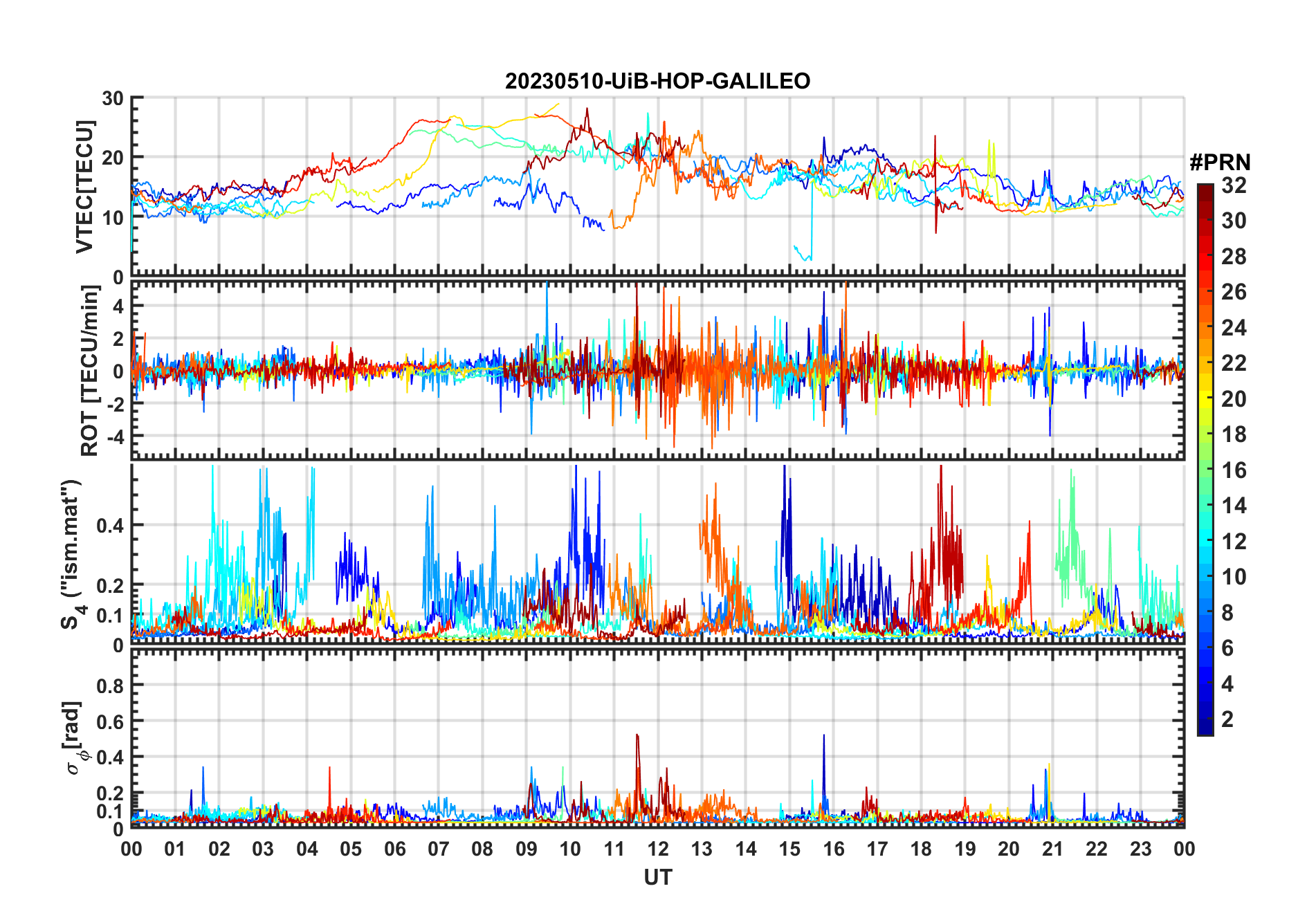This screenshot has height=920, width=1316.
Task: Click the 28 label on the PRN colorbar
Action: pyautogui.click(x=1234, y=257)
